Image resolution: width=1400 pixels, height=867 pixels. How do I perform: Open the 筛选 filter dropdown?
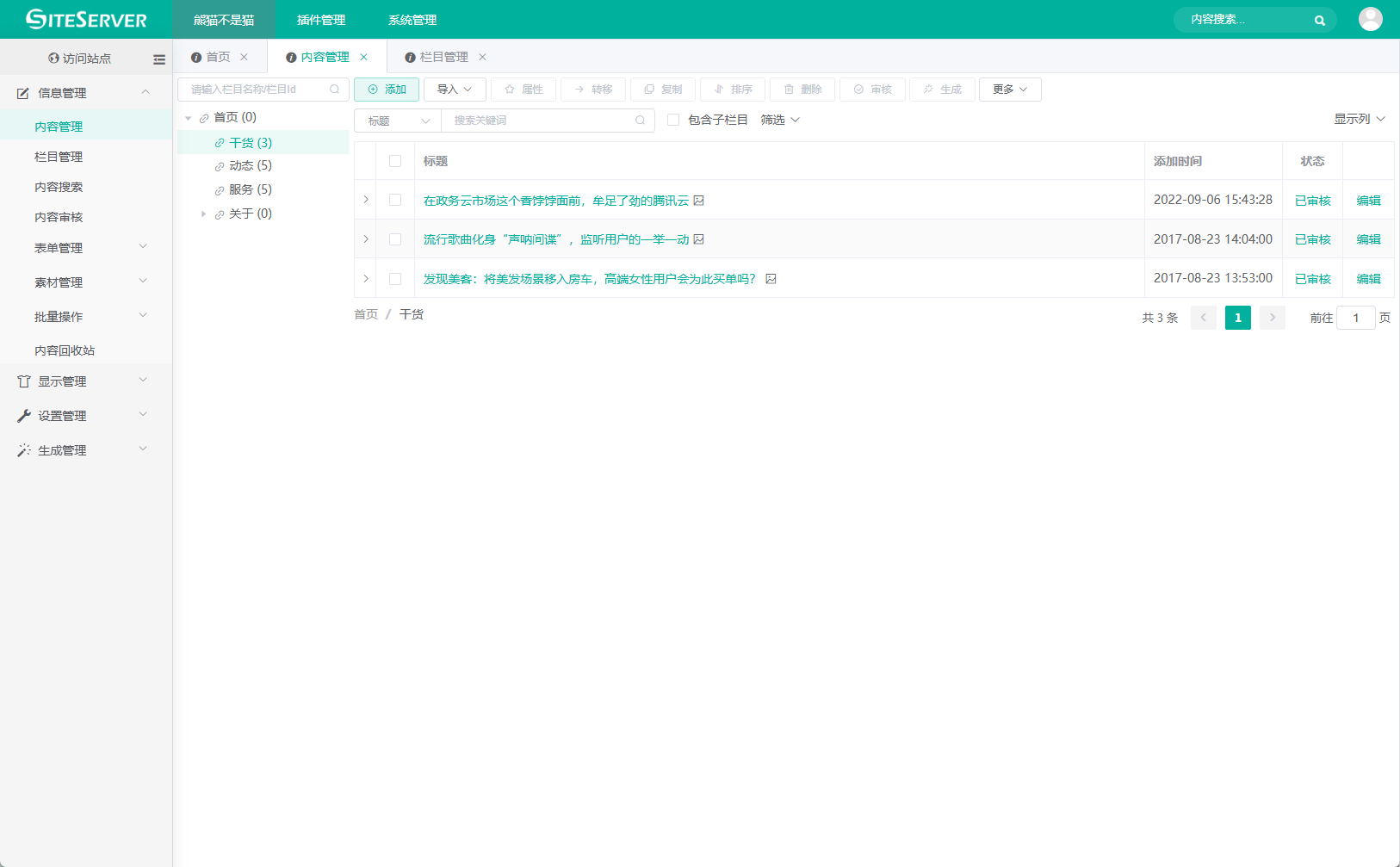(780, 120)
